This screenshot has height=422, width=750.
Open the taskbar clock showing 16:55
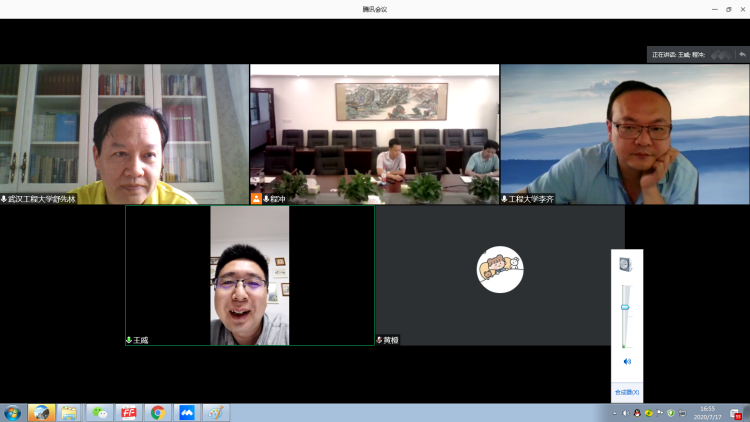[708, 412]
